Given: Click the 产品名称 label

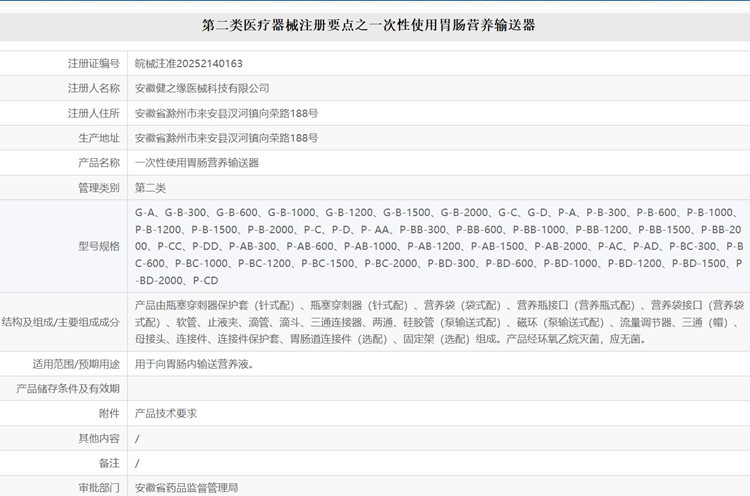Looking at the screenshot, I should (x=99, y=163).
